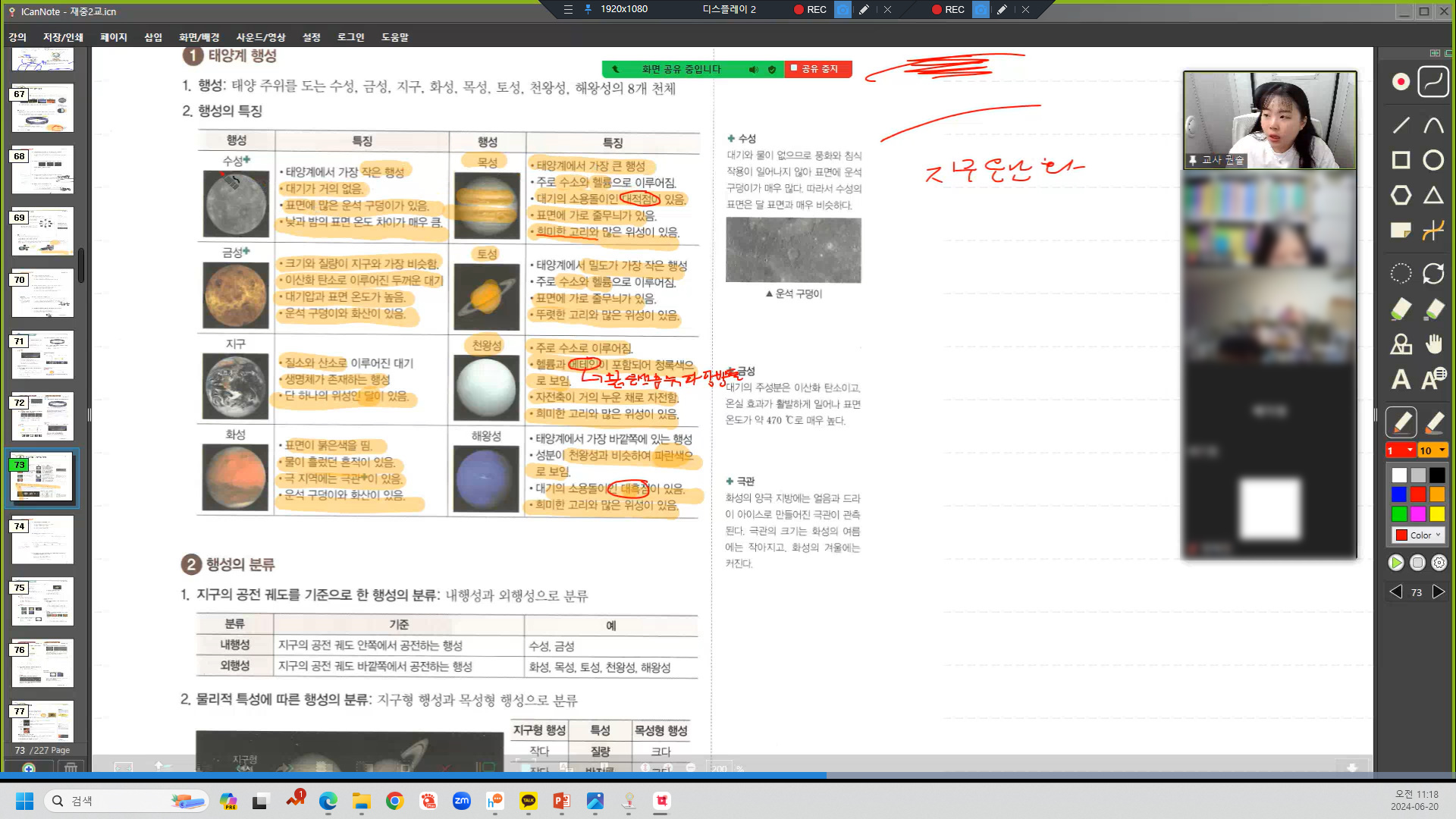Open the 사운드/영상 menu
The width and height of the screenshot is (1456, 819).
261,37
